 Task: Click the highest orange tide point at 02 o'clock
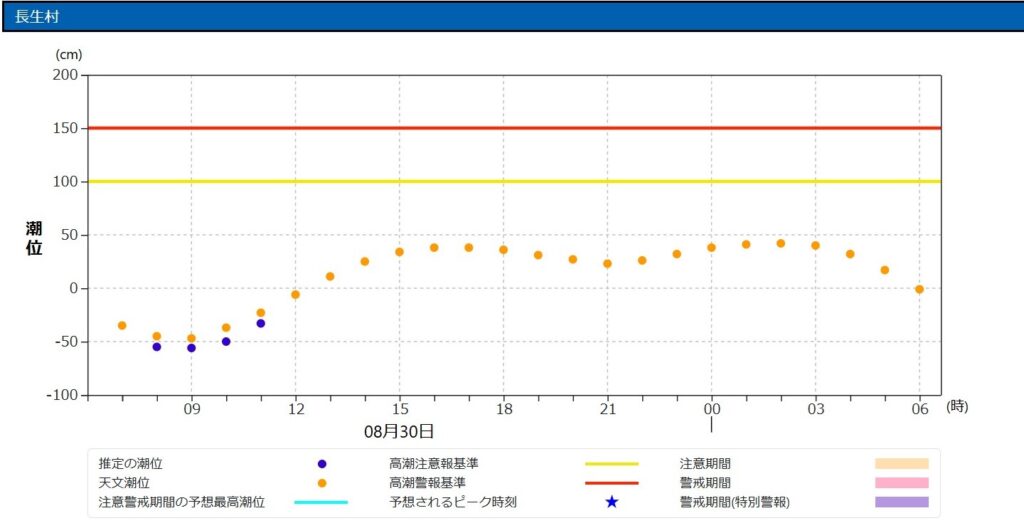(780, 244)
